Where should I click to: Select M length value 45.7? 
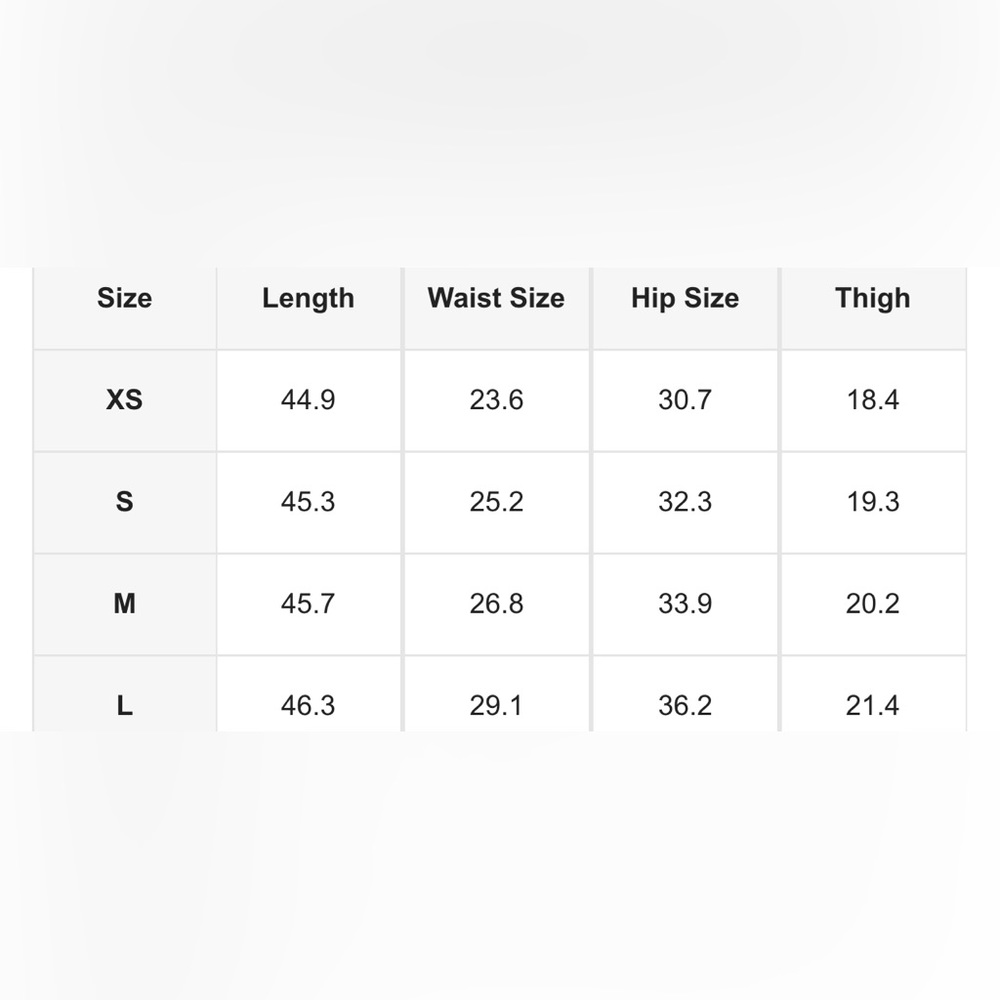point(308,603)
